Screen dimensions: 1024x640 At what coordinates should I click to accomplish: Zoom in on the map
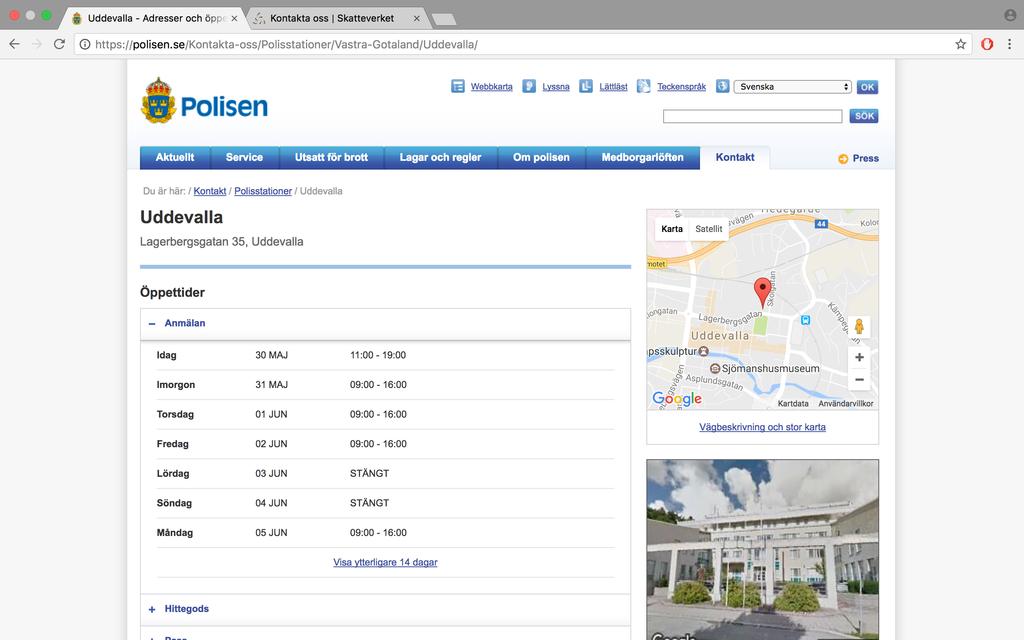(x=859, y=357)
